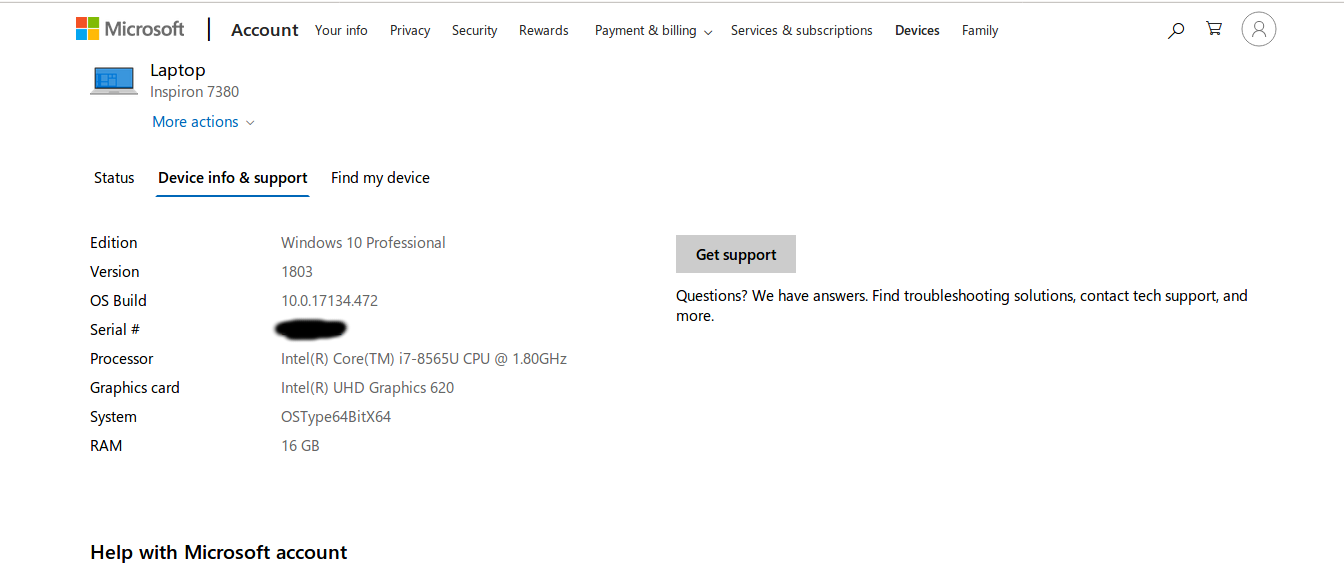Image resolution: width=1344 pixels, height=574 pixels.
Task: Click the i7-8565U processor value
Action: point(424,359)
